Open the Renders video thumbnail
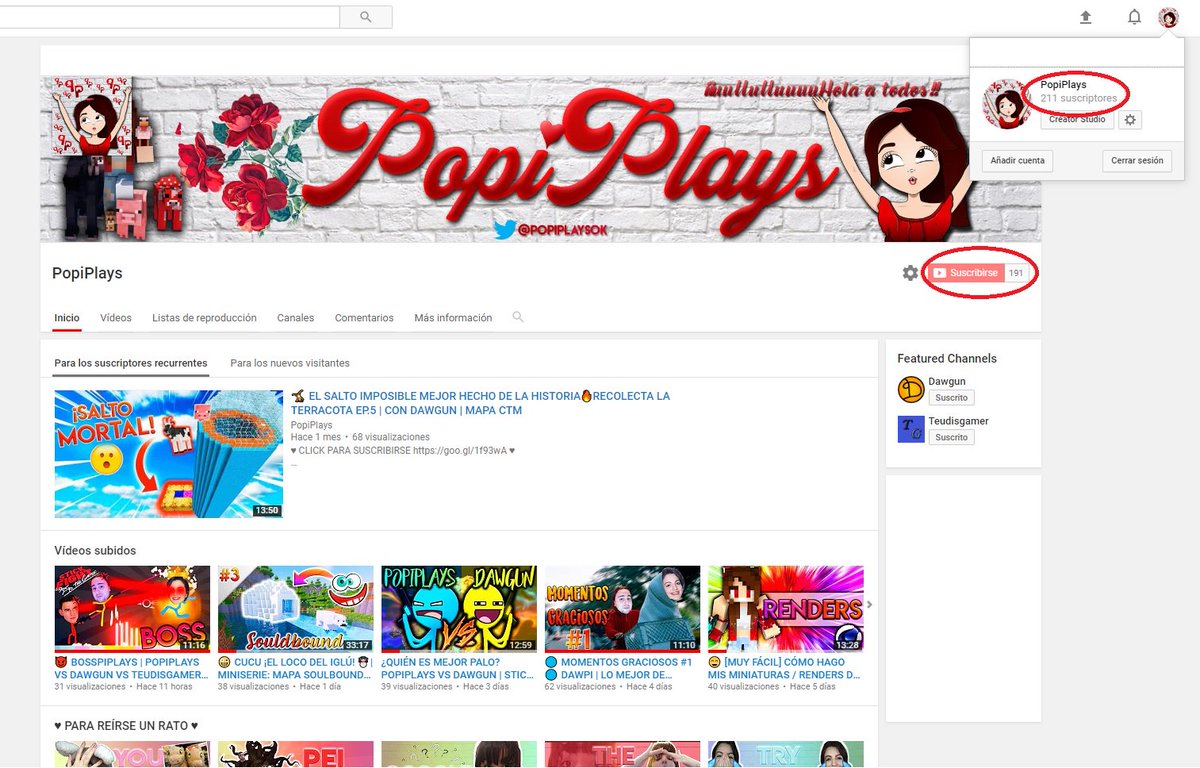This screenshot has height=768, width=1200. 785,609
